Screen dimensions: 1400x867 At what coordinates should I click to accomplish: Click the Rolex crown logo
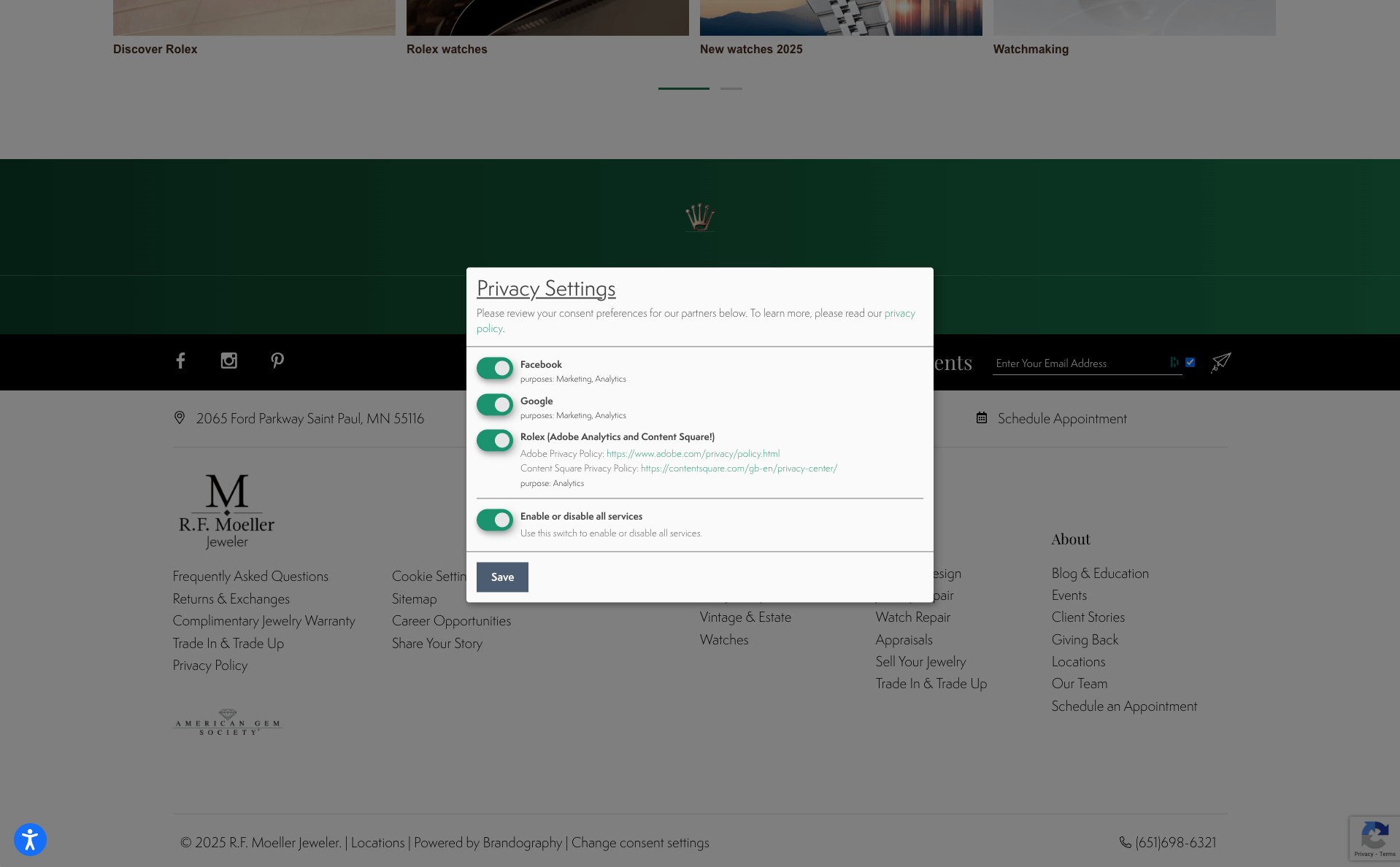(699, 217)
